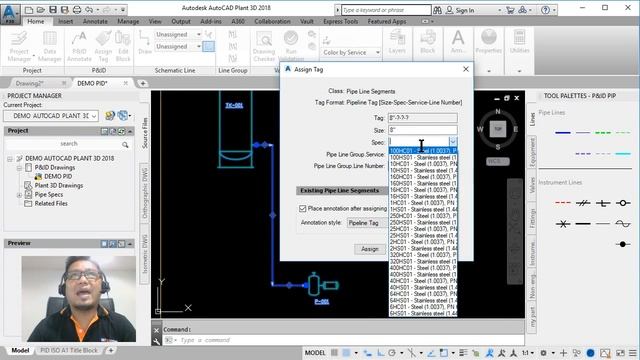Click the TK-001 tank tag link
The image size is (640, 360).
[234, 105]
